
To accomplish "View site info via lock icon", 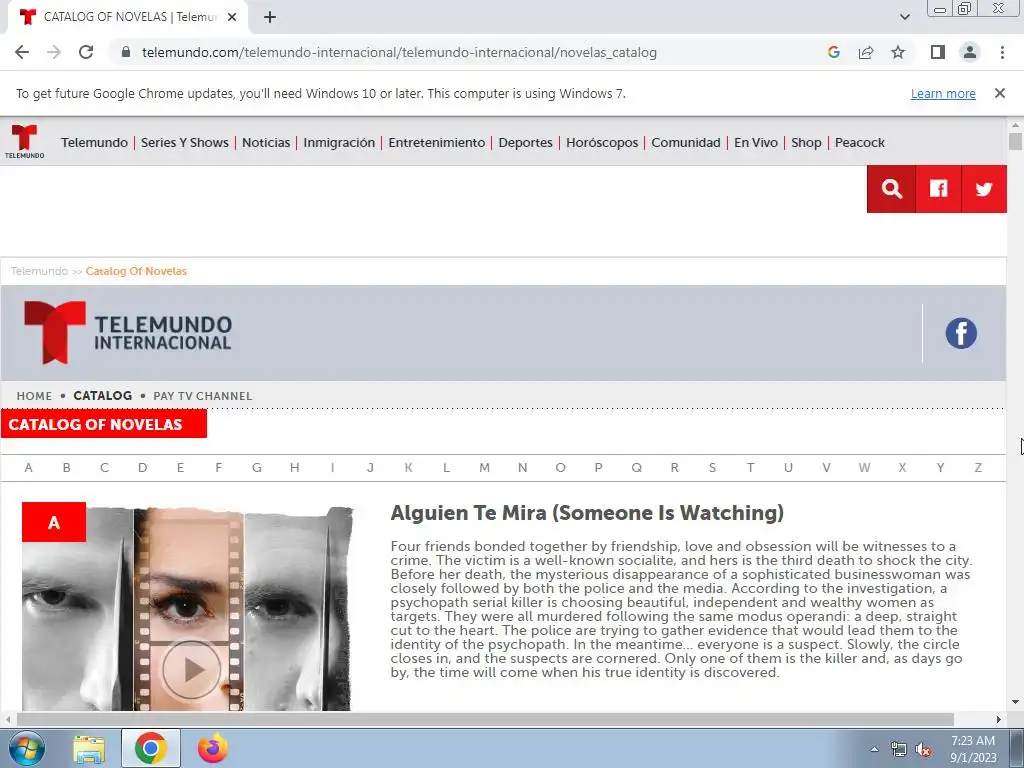I will (127, 52).
